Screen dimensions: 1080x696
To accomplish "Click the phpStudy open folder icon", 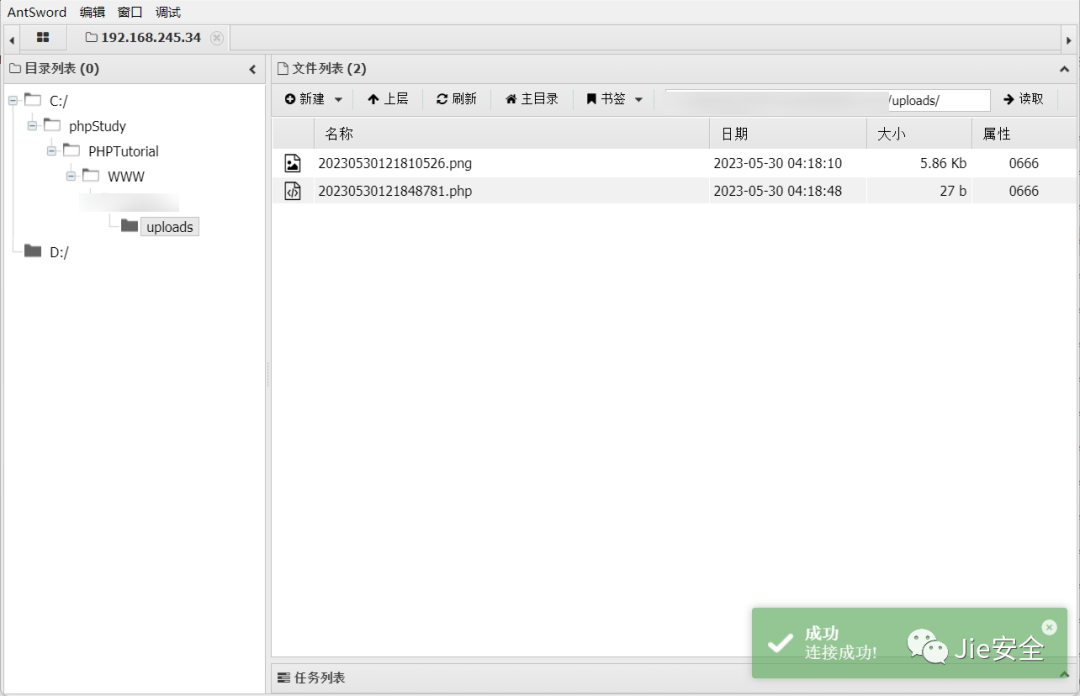I will [52, 124].
